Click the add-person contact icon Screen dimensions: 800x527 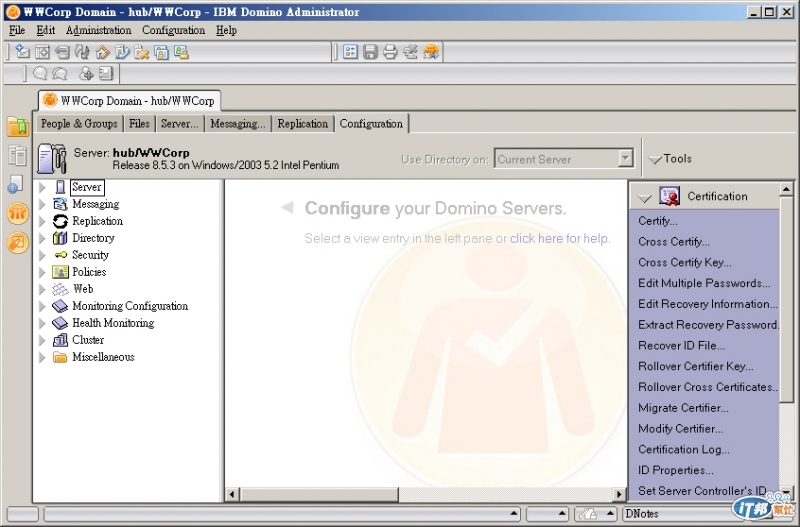click(x=86, y=74)
